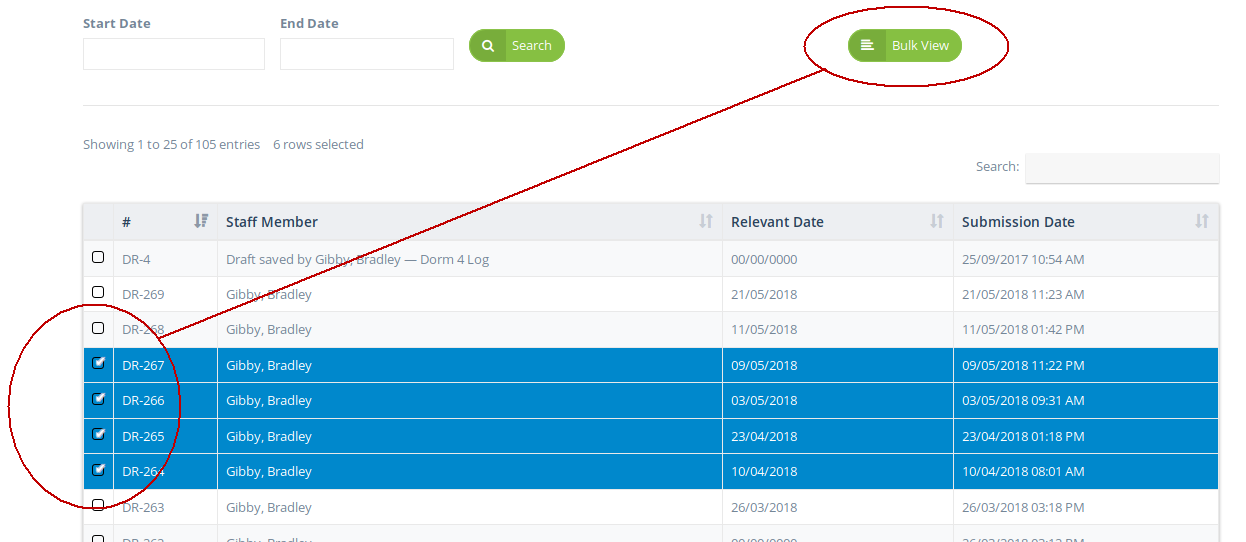1246x542 pixels.
Task: Click submission date 10/04/2018 08:01 AM
Action: point(1023,472)
